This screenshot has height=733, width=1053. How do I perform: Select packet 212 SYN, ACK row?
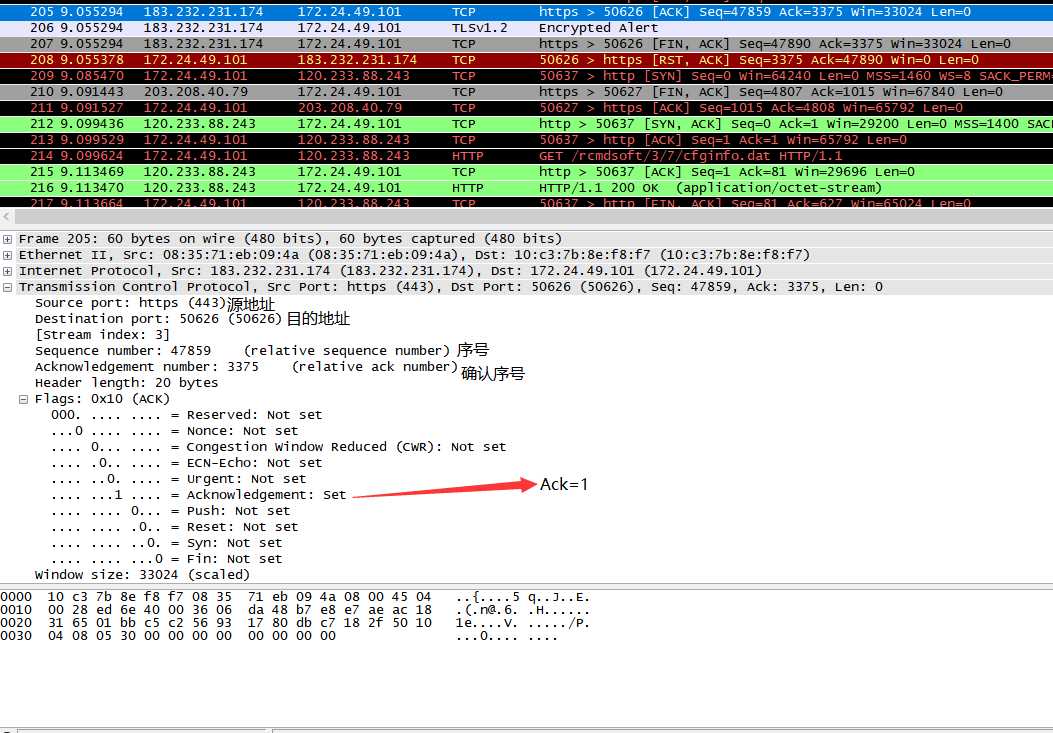tap(526, 124)
